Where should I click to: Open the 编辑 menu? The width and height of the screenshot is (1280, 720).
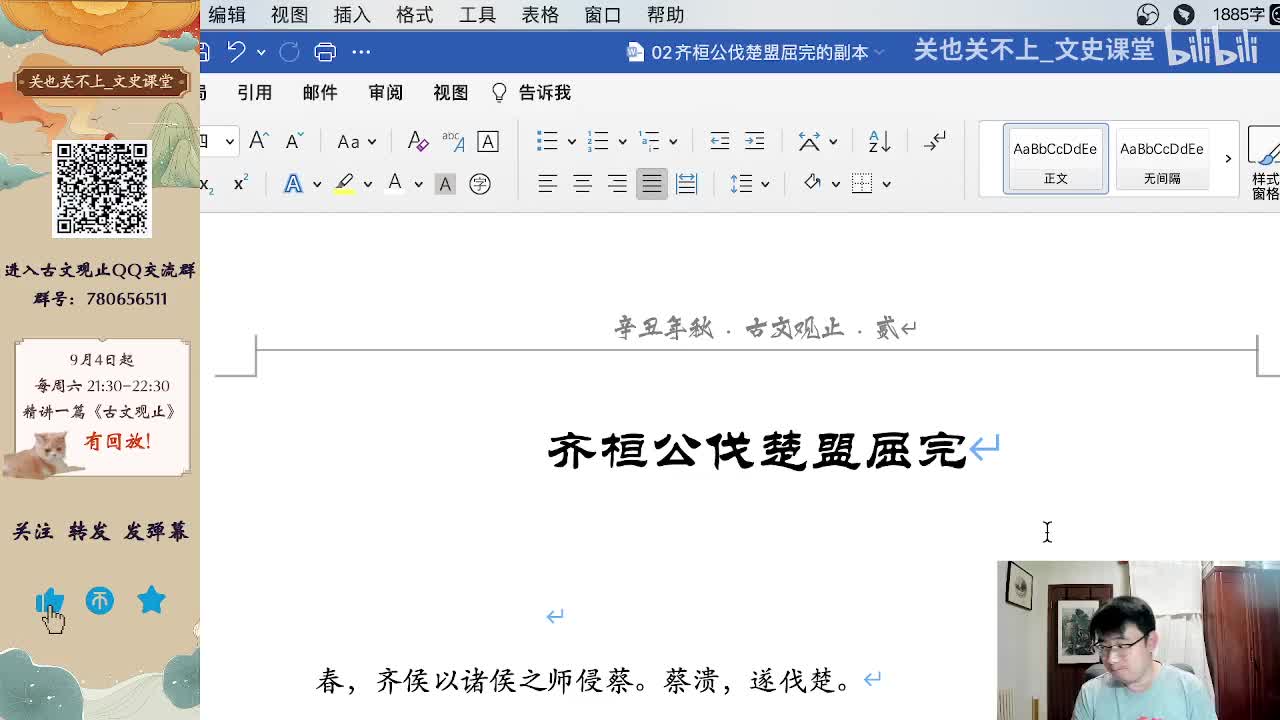[x=226, y=14]
